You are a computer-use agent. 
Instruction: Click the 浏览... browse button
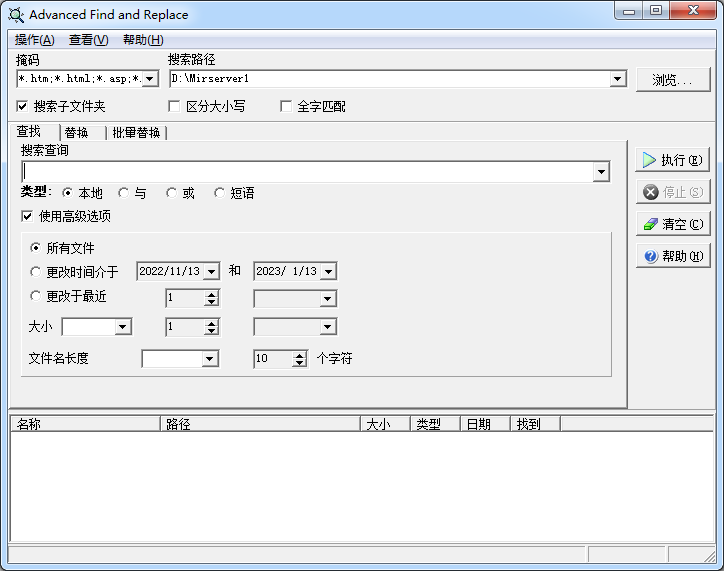(x=672, y=80)
